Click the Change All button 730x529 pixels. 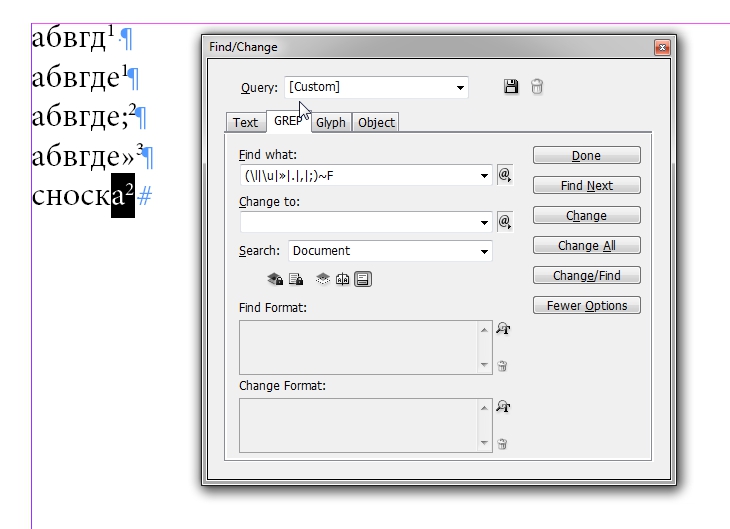[x=587, y=245]
